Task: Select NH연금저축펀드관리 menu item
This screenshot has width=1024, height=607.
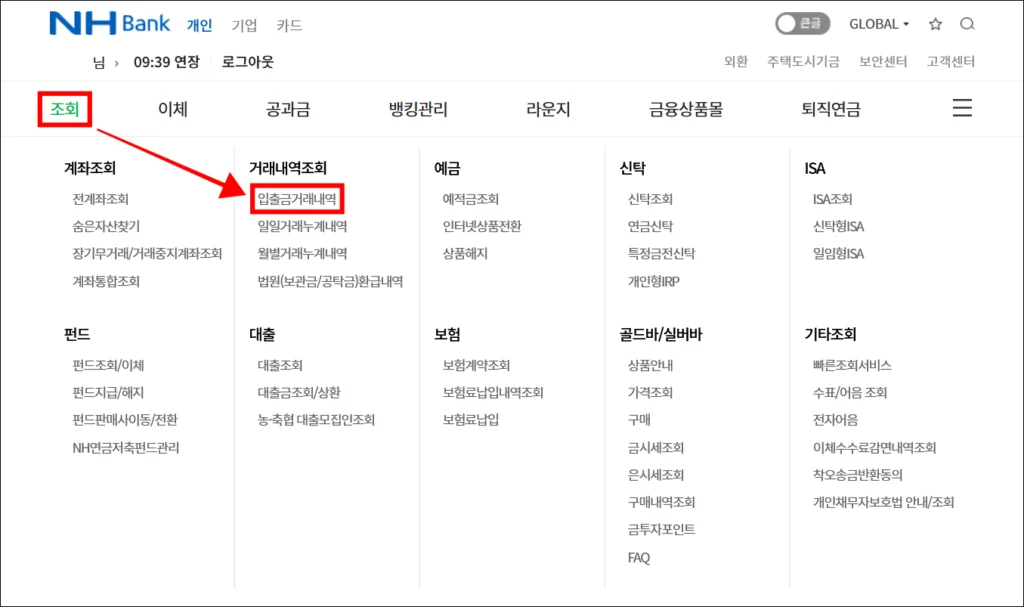Action: coord(125,448)
